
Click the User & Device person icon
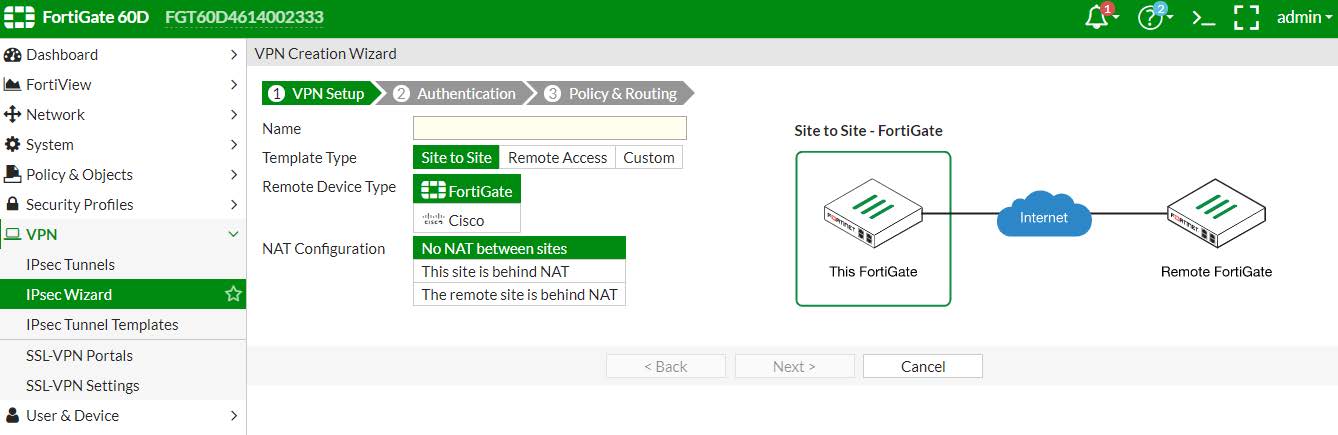[13, 415]
